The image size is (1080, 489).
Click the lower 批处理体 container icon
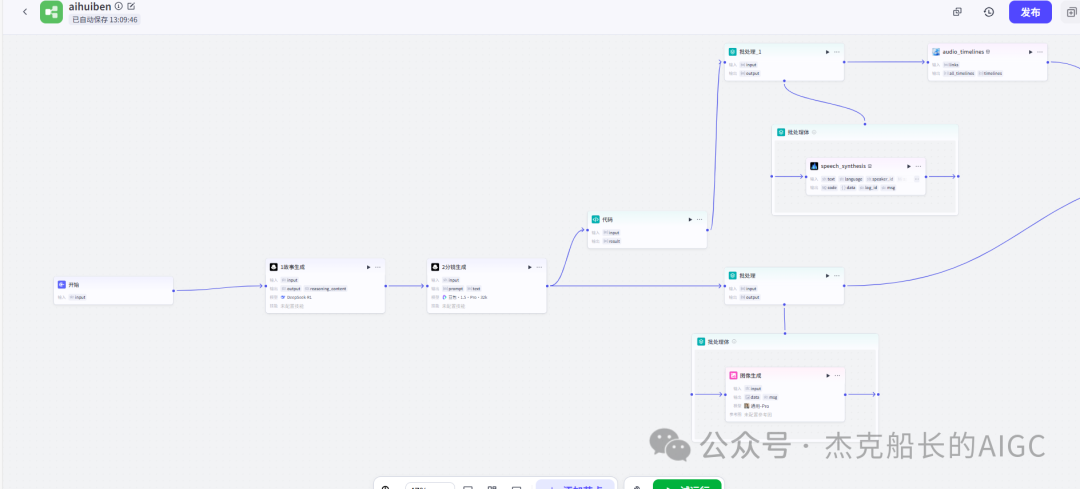click(x=701, y=342)
